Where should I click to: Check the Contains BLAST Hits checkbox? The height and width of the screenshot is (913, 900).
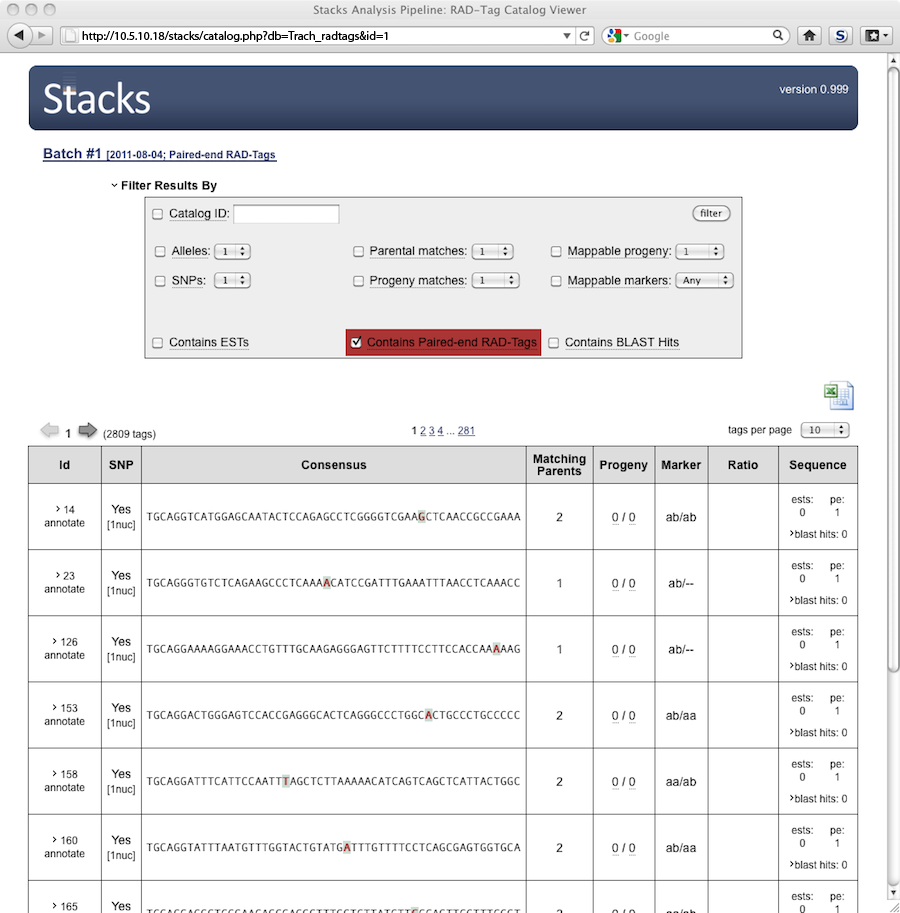click(x=553, y=343)
